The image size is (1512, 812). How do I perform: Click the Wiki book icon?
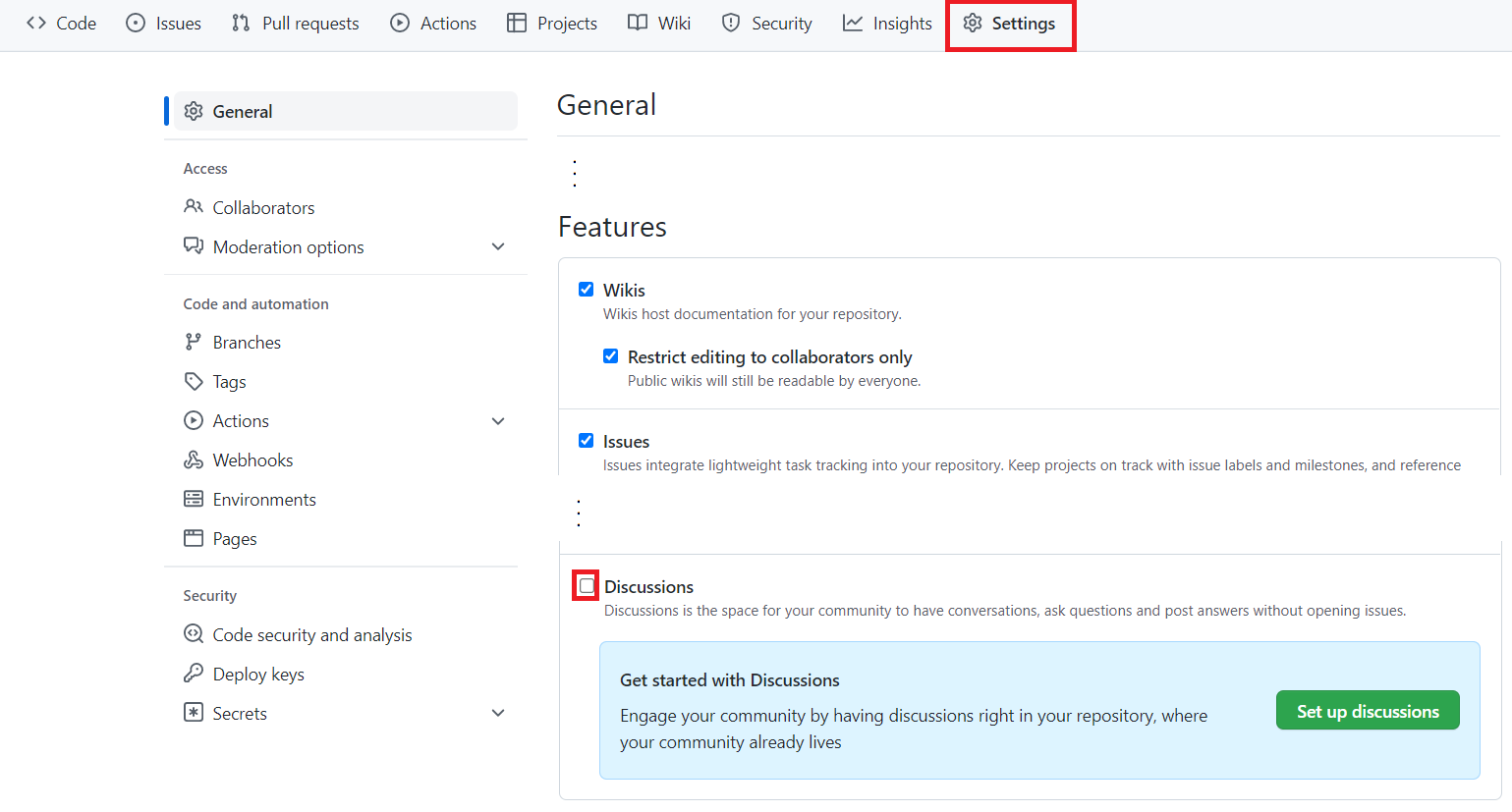tap(638, 23)
